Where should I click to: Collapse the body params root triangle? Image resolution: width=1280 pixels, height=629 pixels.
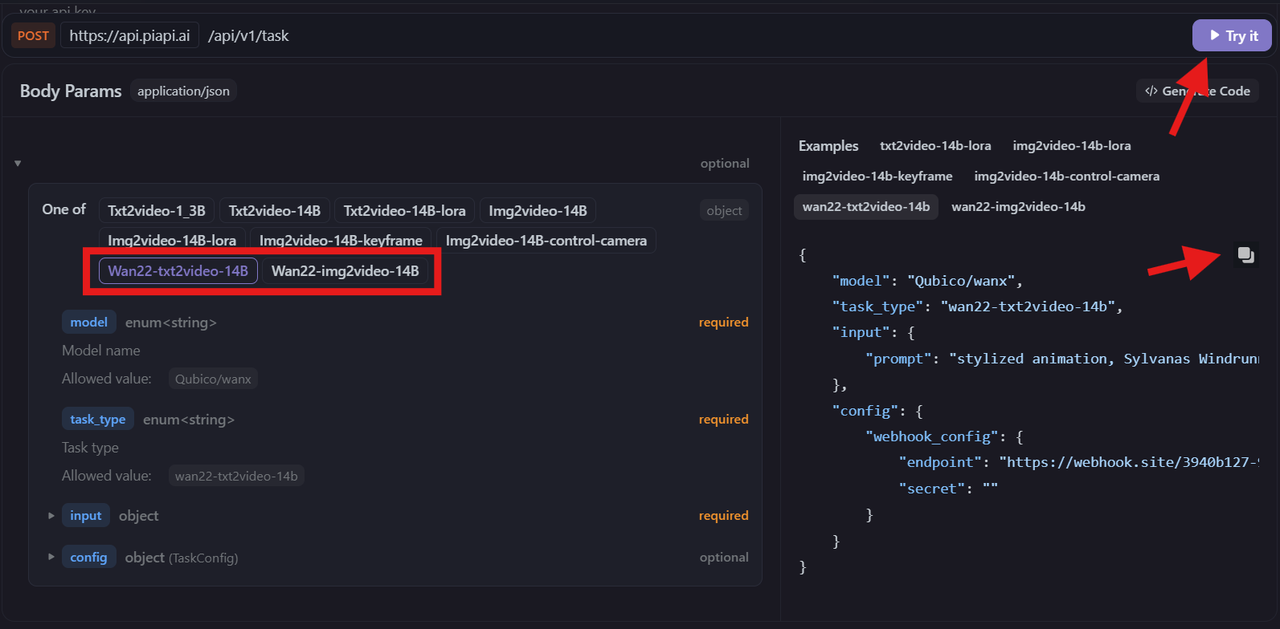point(18,163)
